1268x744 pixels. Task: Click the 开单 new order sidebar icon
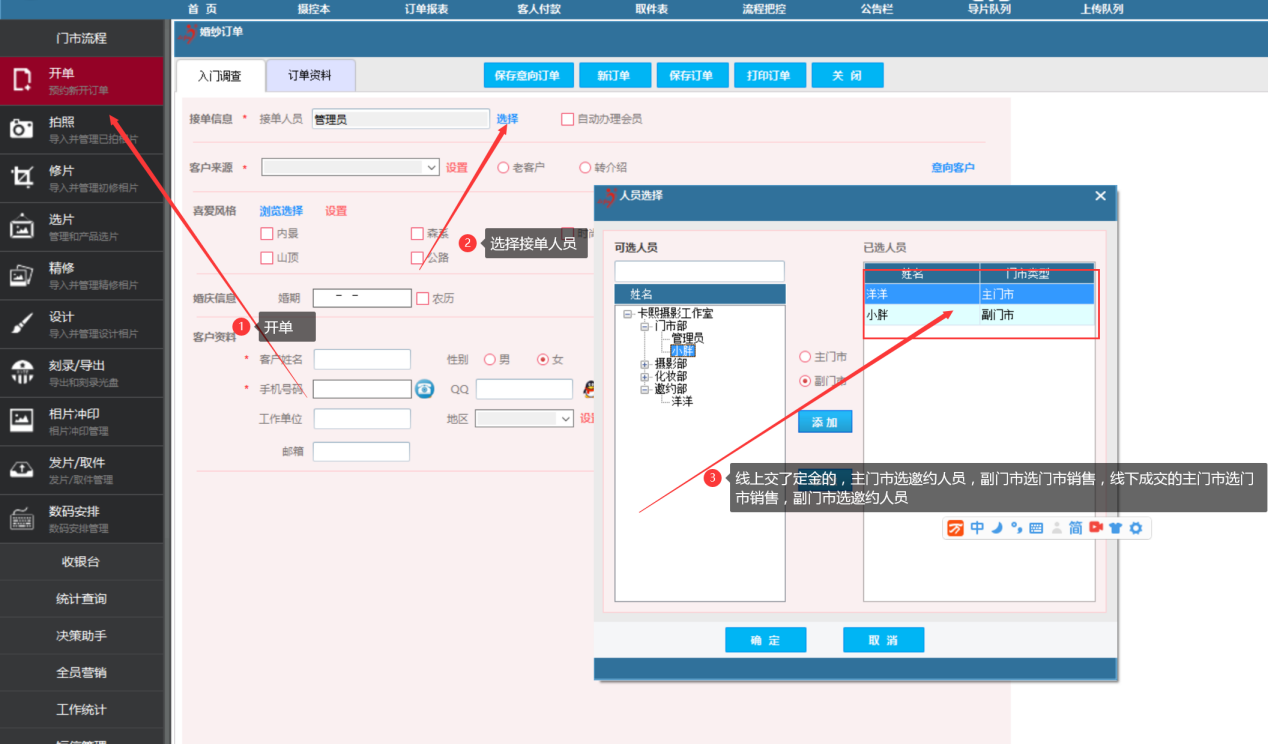point(22,81)
